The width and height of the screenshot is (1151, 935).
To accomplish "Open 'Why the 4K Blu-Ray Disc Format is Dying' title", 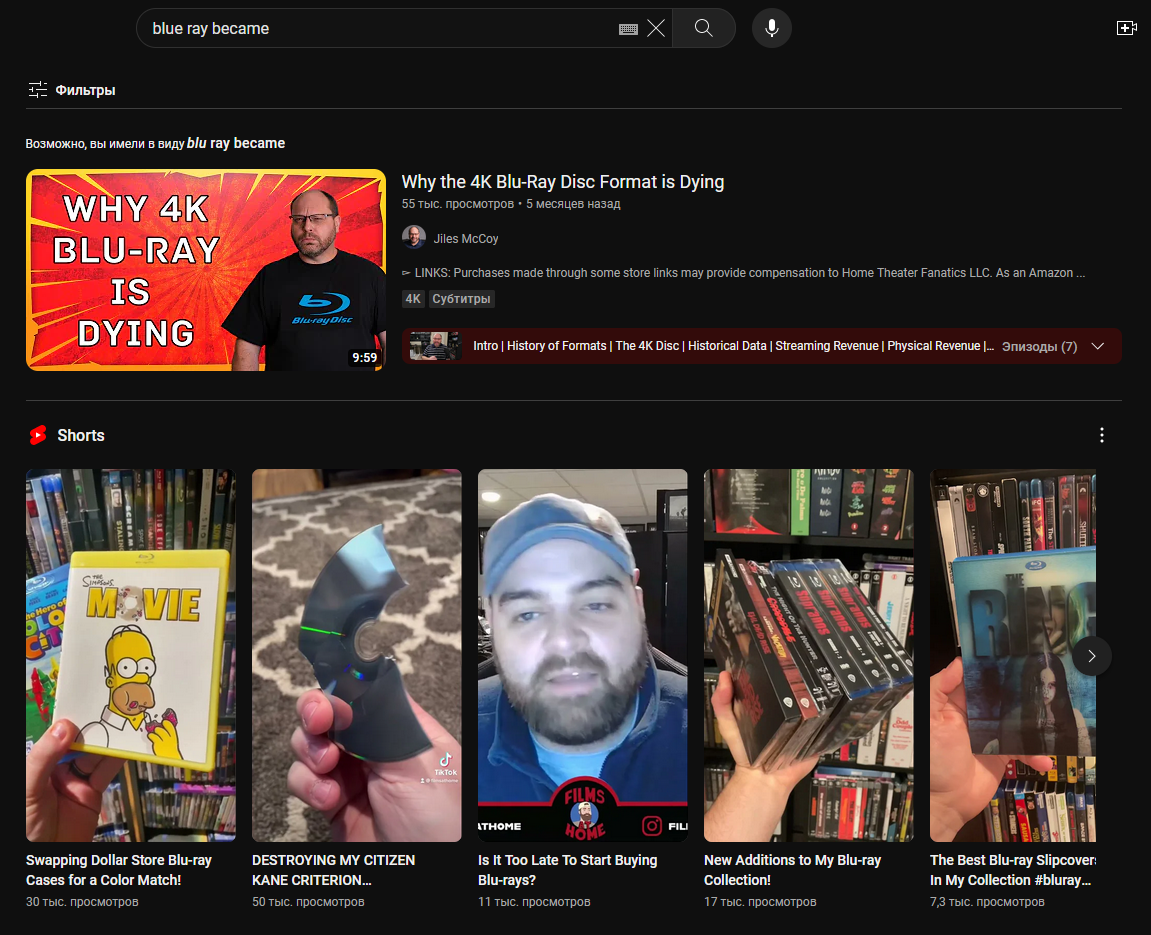I will (x=562, y=182).
